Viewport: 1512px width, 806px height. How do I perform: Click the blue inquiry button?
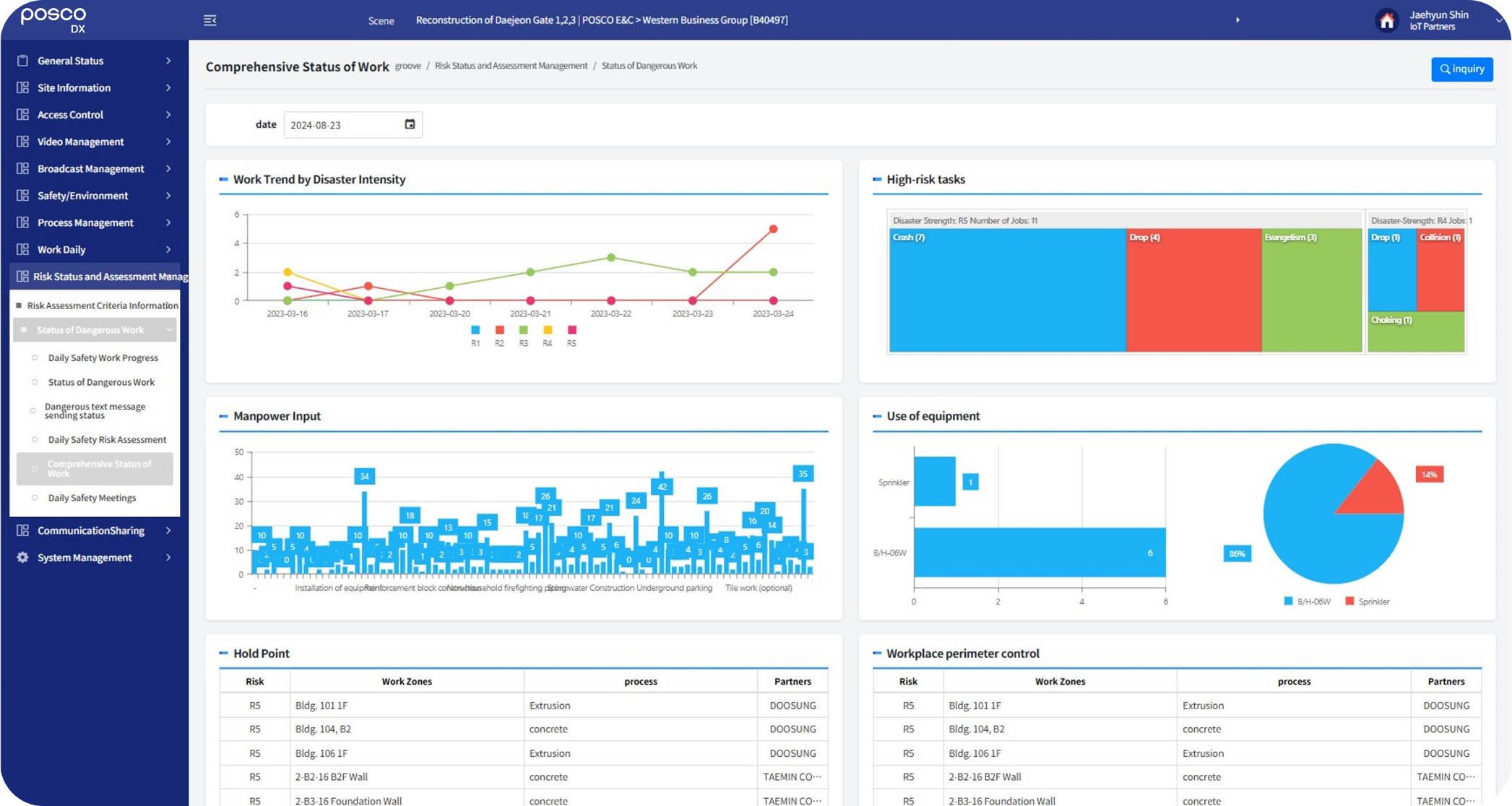click(x=1462, y=69)
